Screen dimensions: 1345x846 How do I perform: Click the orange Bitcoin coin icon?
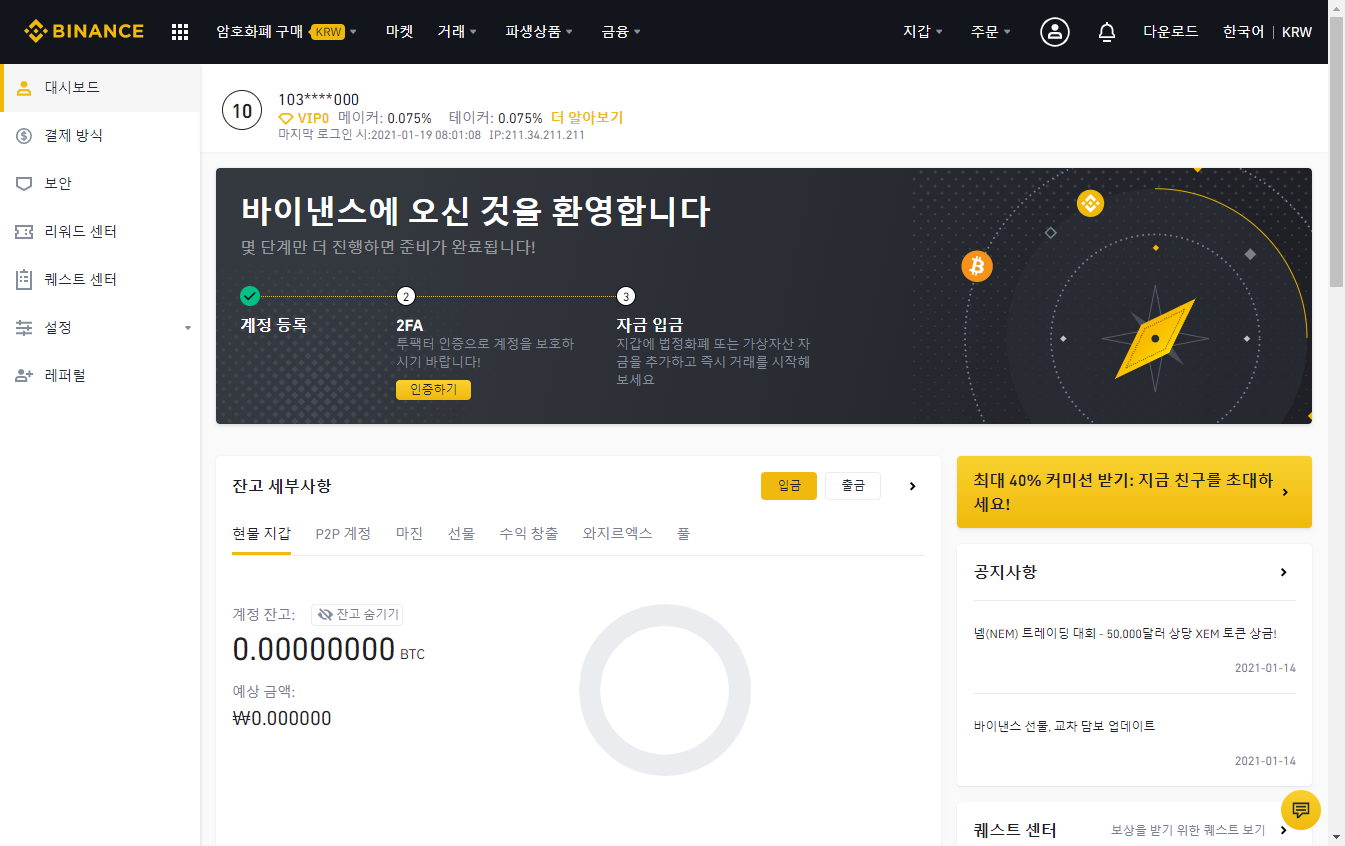976,266
